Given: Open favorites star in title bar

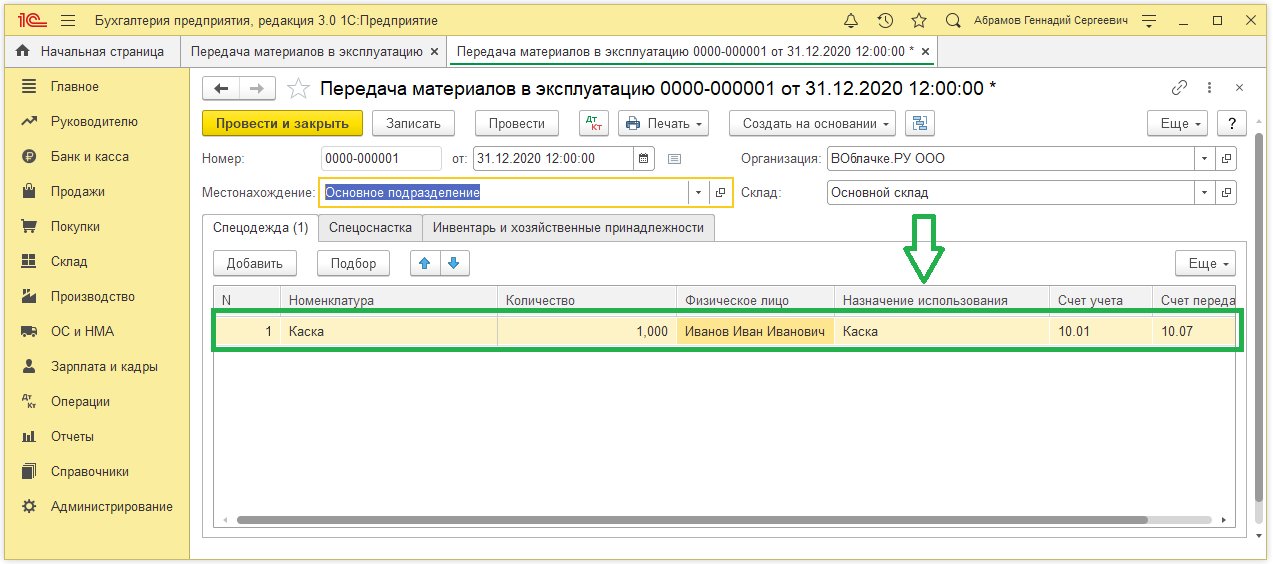Looking at the screenshot, I should click(x=919, y=20).
